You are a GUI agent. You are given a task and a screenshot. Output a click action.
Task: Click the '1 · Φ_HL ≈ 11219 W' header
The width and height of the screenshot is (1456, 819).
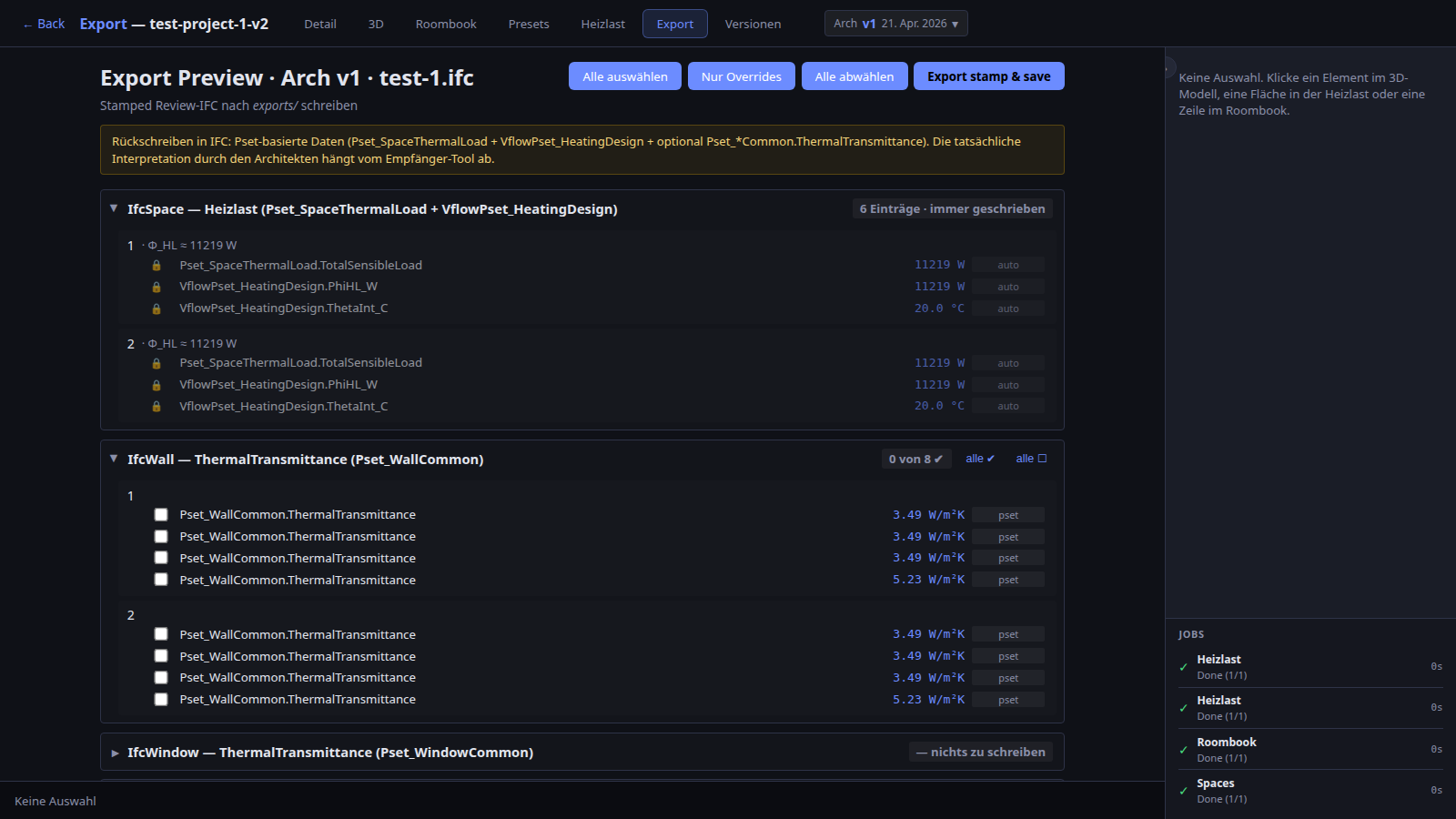click(182, 245)
